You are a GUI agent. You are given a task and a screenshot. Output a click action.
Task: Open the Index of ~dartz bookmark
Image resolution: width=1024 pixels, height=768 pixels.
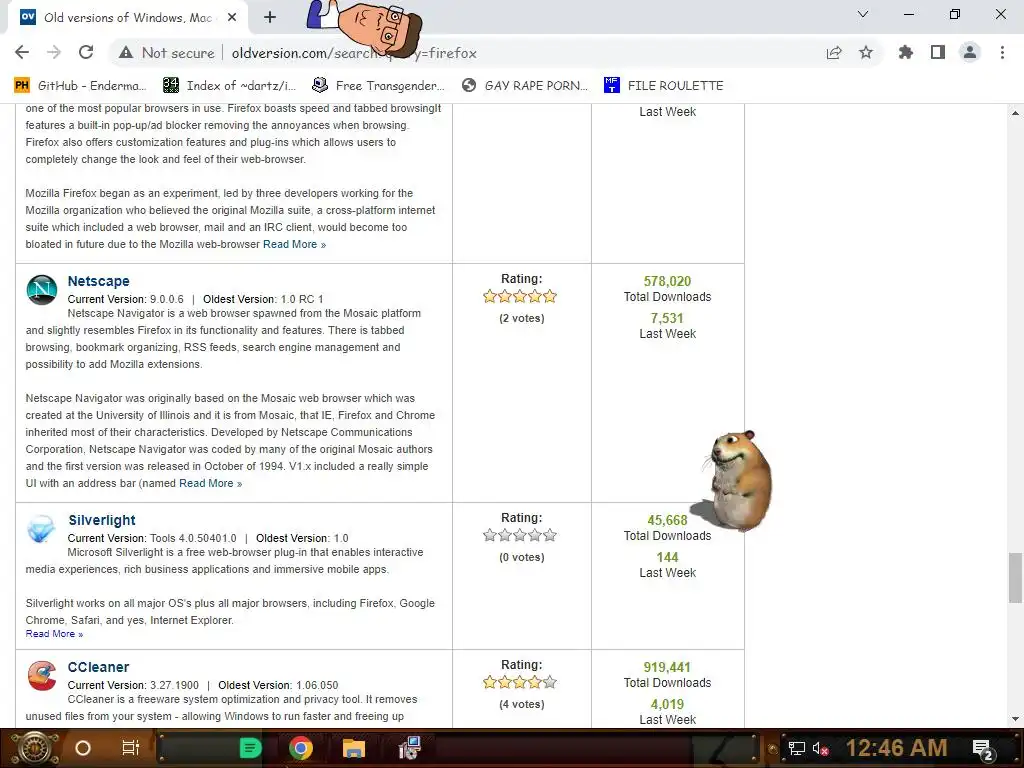(229, 86)
